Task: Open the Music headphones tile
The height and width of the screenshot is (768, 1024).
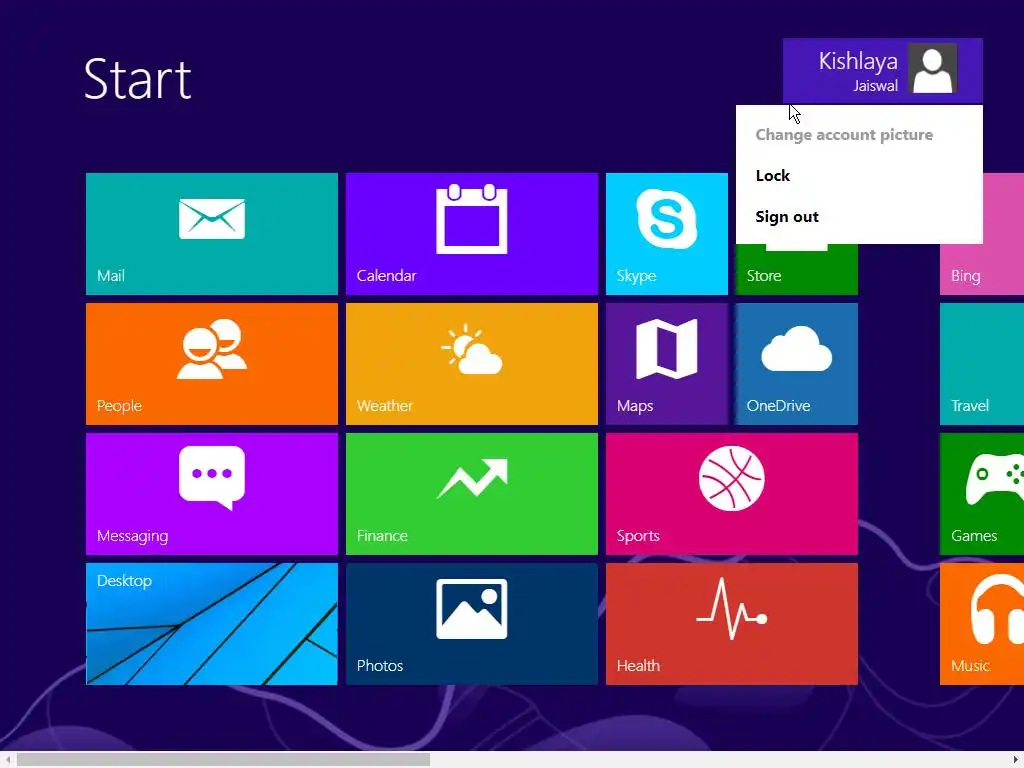Action: pos(982,624)
